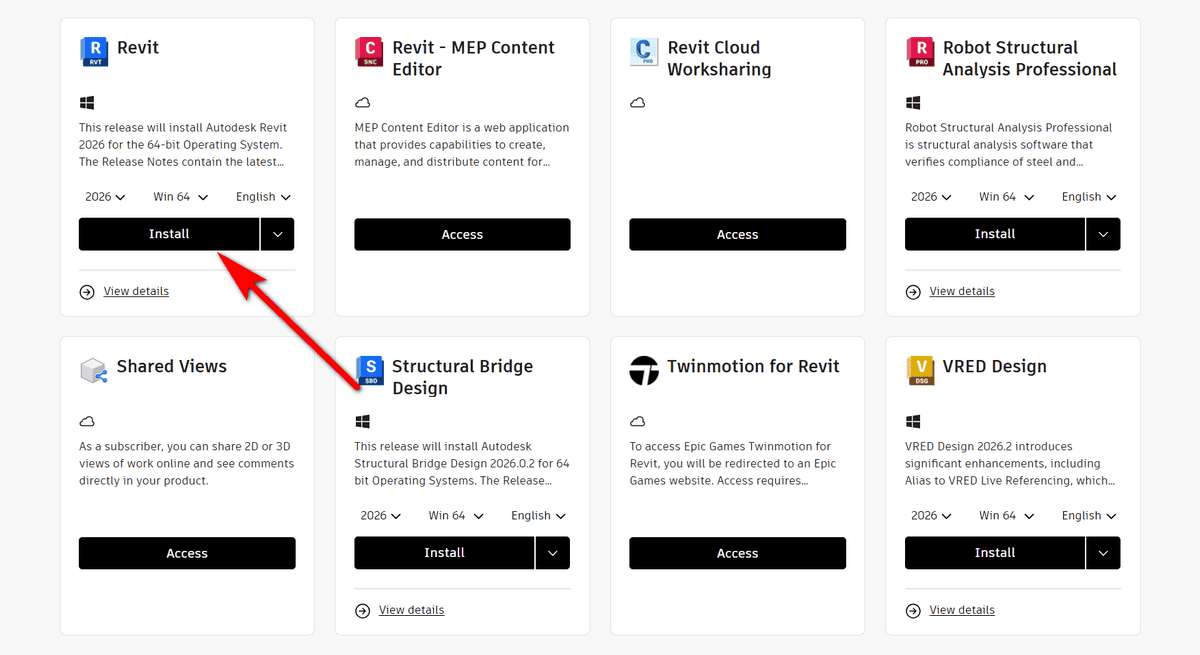The image size is (1200, 655).
Task: Click the Robot Structural Analysis Professional icon
Action: [920, 51]
